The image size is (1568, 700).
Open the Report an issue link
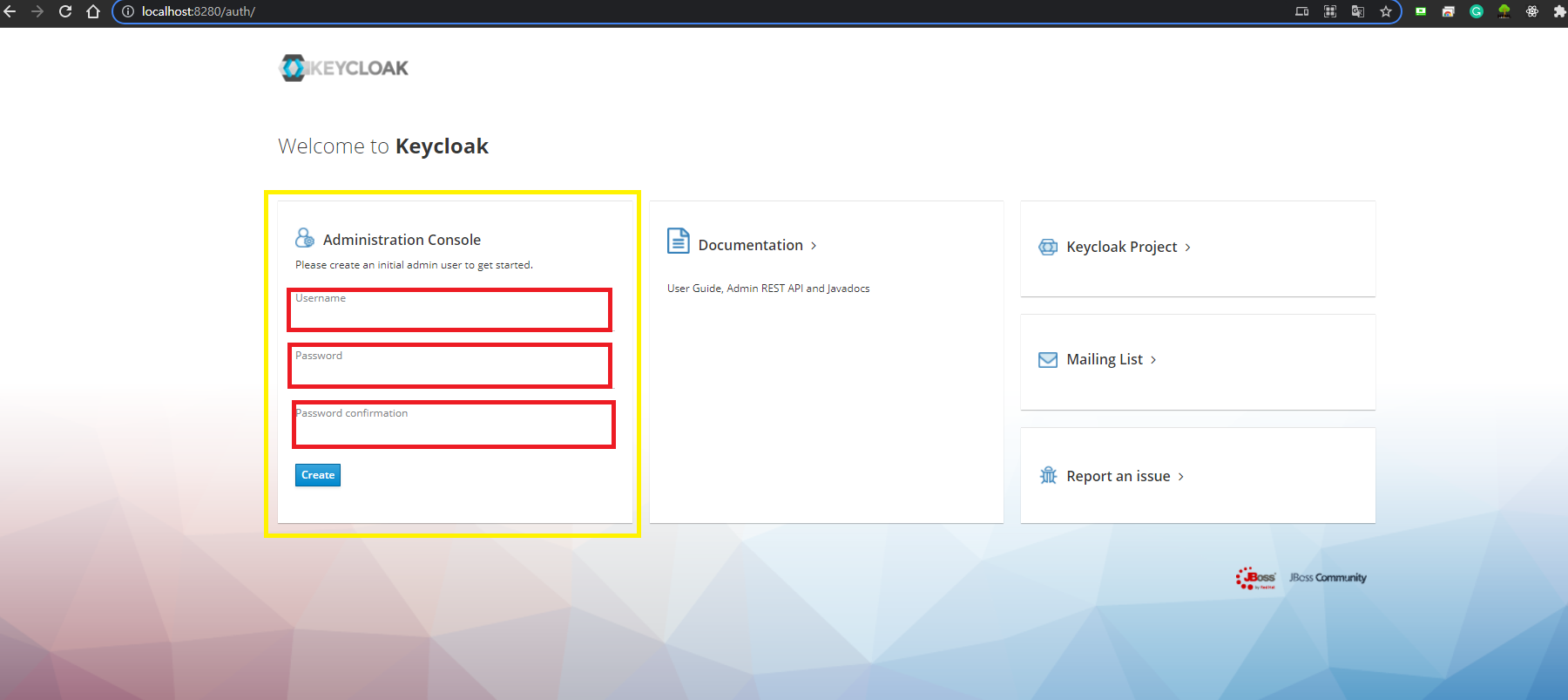[1125, 476]
